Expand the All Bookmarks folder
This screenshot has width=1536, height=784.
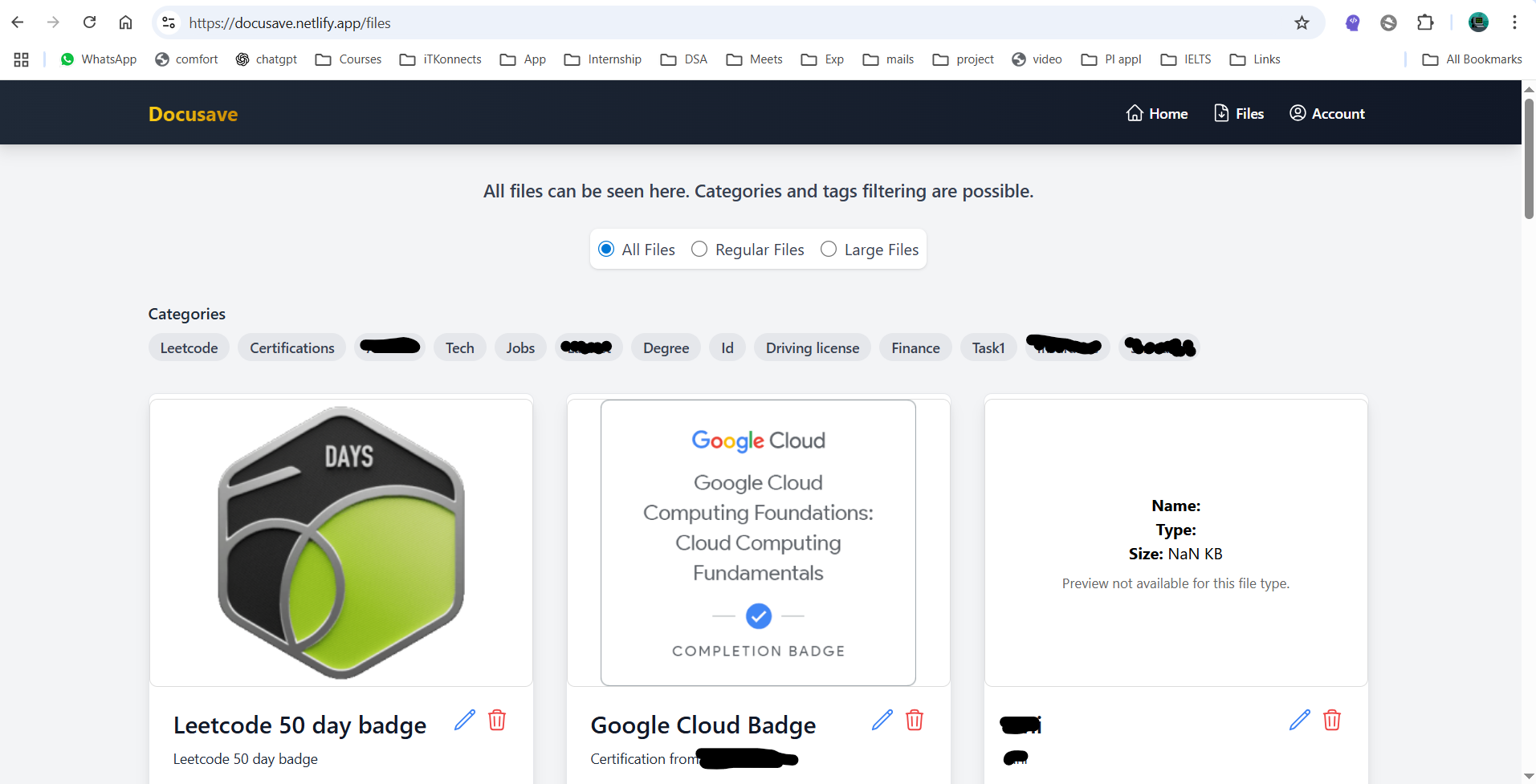click(1472, 59)
